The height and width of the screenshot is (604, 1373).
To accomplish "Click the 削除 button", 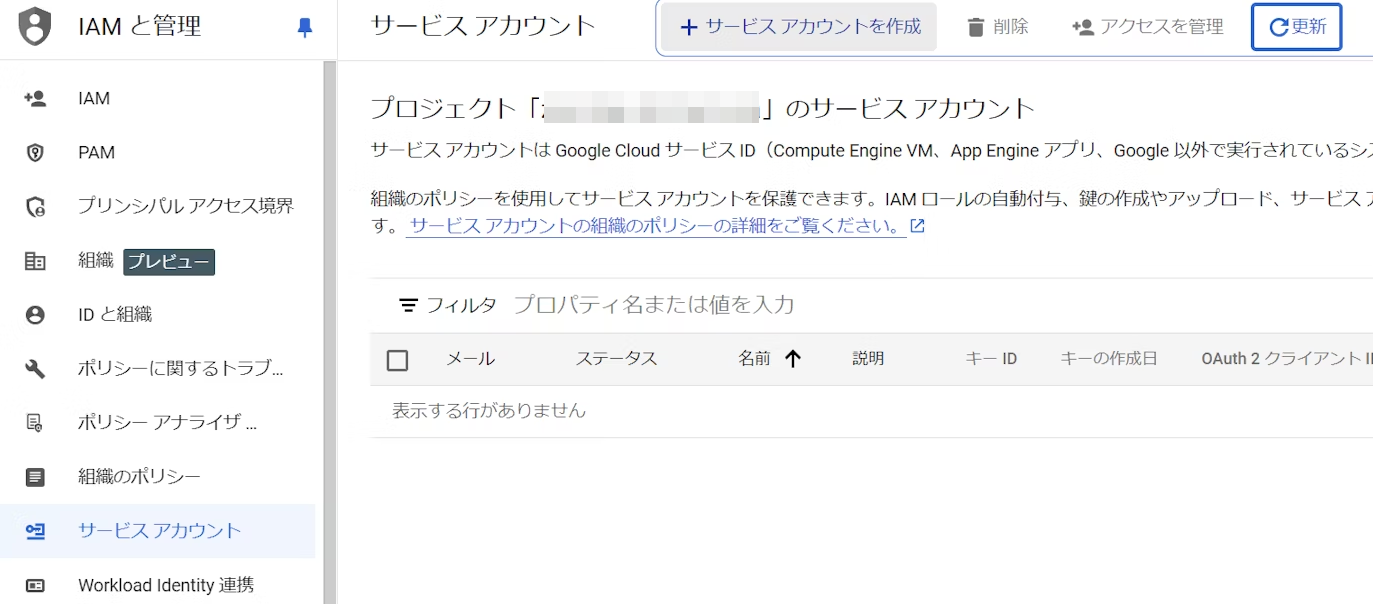I will (x=998, y=27).
